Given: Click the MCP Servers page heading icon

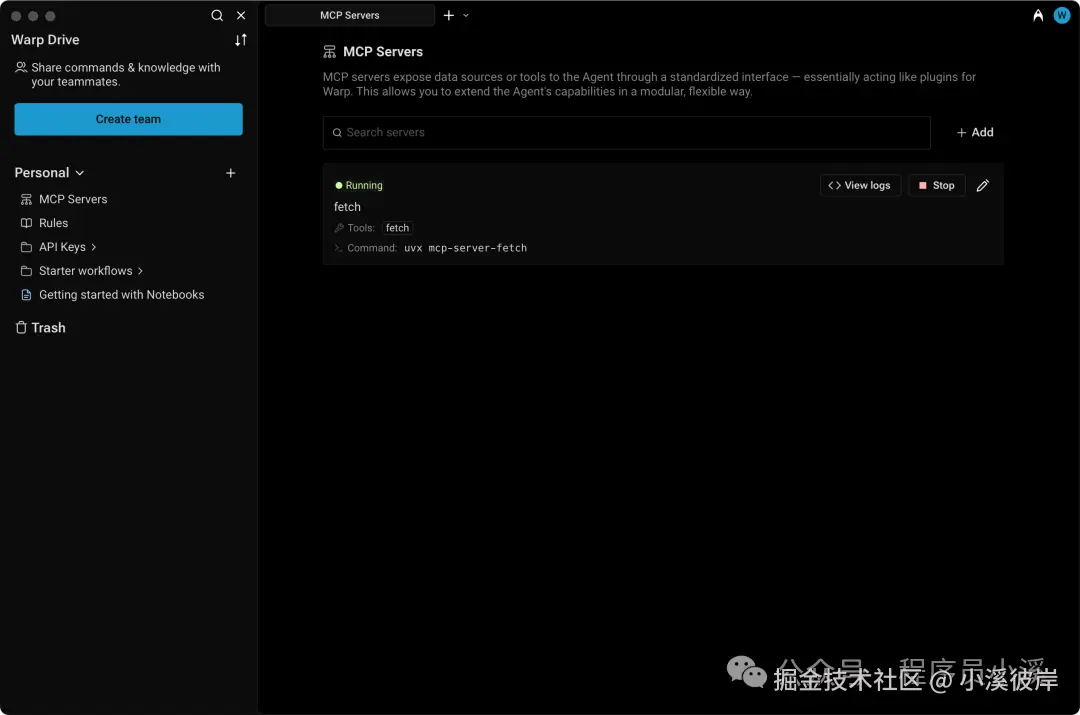Looking at the screenshot, I should (330, 52).
